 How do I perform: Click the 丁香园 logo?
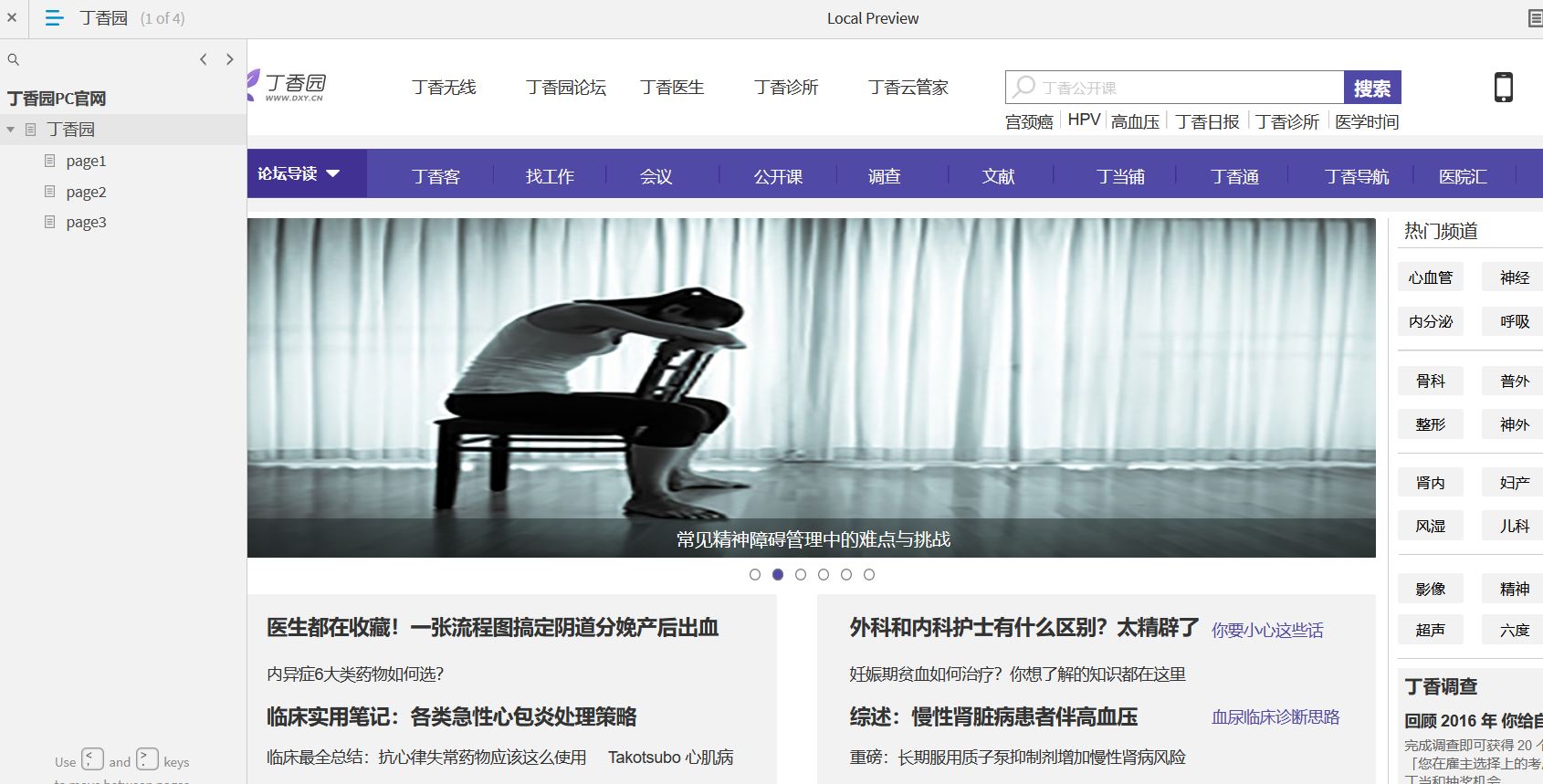coord(287,86)
